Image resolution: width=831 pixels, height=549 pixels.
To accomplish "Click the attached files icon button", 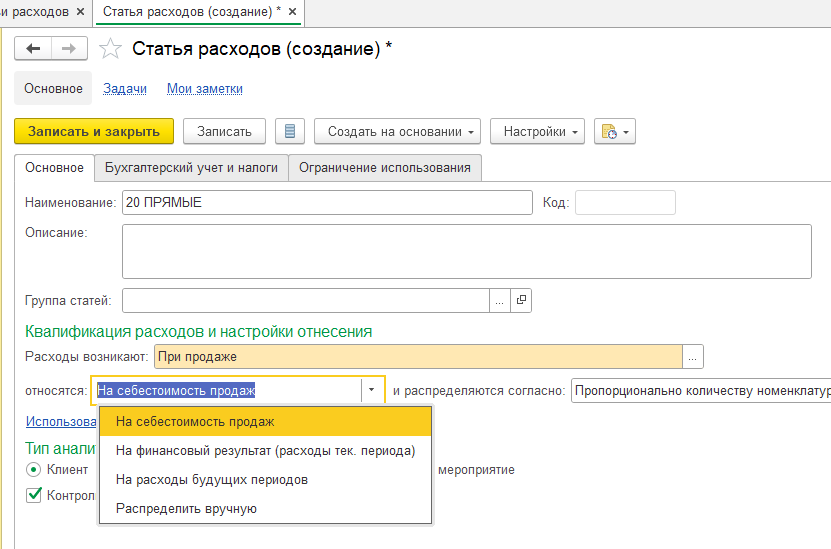I will click(x=614, y=132).
